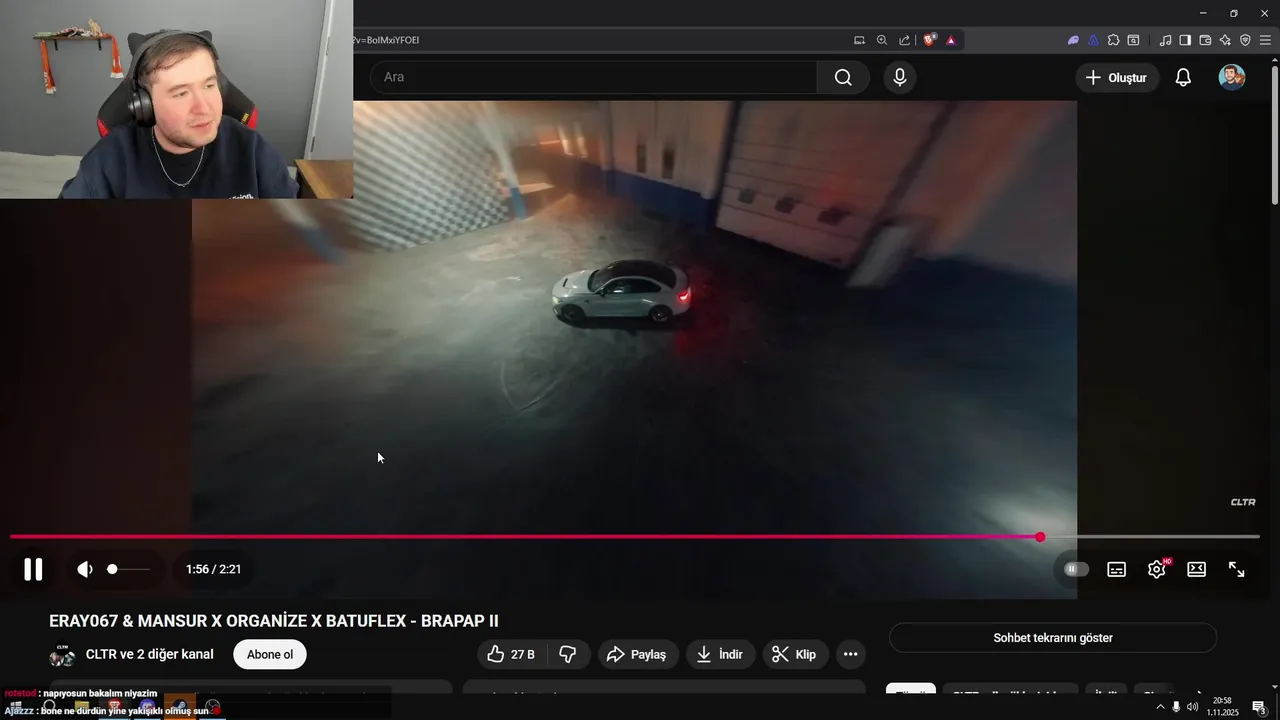
Task: Toggle the browser sidebar panel icon
Action: pyautogui.click(x=1185, y=40)
